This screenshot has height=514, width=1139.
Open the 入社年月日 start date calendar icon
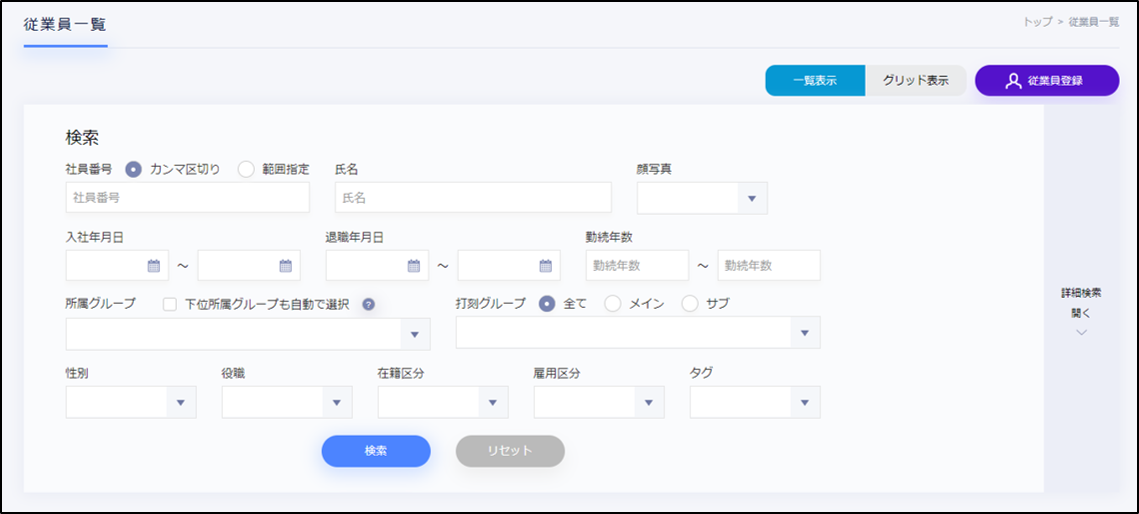[154, 266]
